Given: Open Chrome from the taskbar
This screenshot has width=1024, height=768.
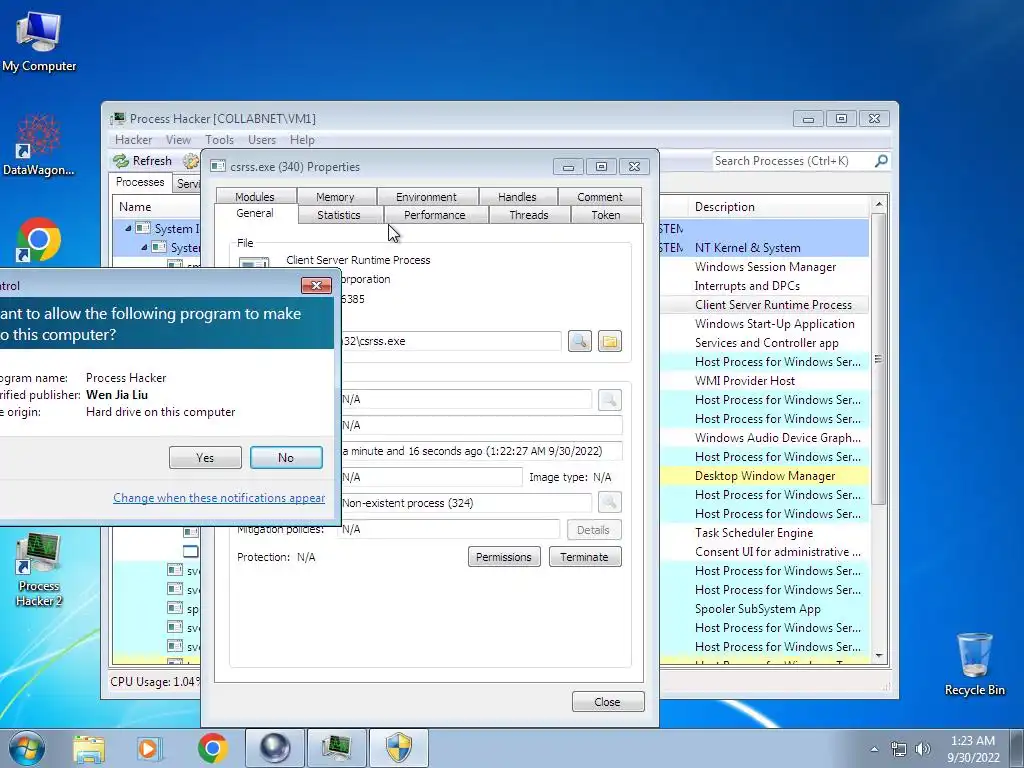Looking at the screenshot, I should pos(212,748).
